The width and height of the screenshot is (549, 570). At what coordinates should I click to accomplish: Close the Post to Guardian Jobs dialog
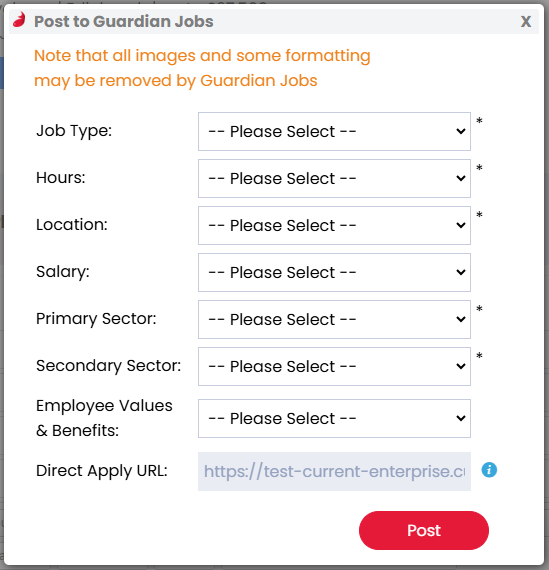526,21
